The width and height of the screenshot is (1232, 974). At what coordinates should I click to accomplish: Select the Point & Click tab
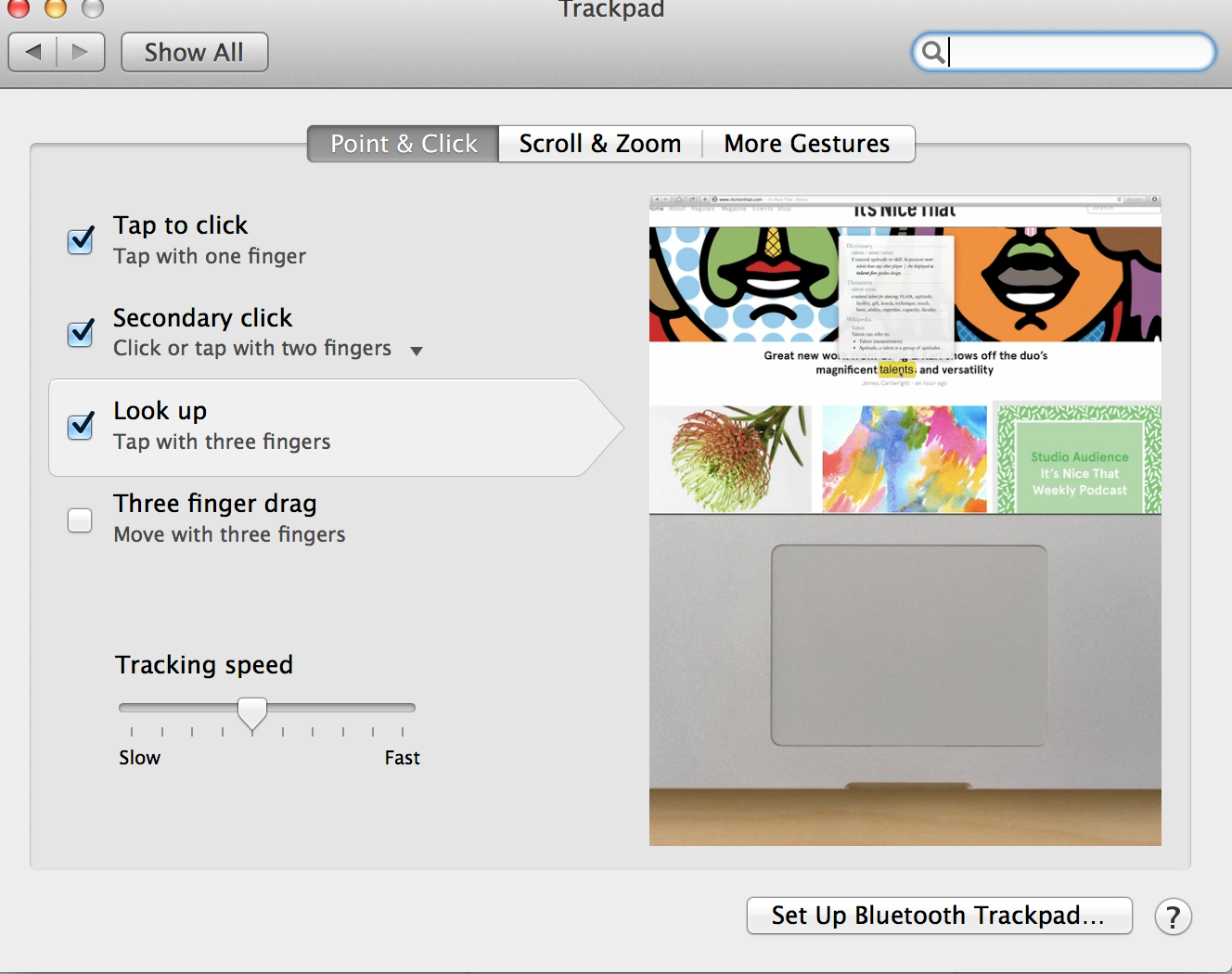pos(402,144)
